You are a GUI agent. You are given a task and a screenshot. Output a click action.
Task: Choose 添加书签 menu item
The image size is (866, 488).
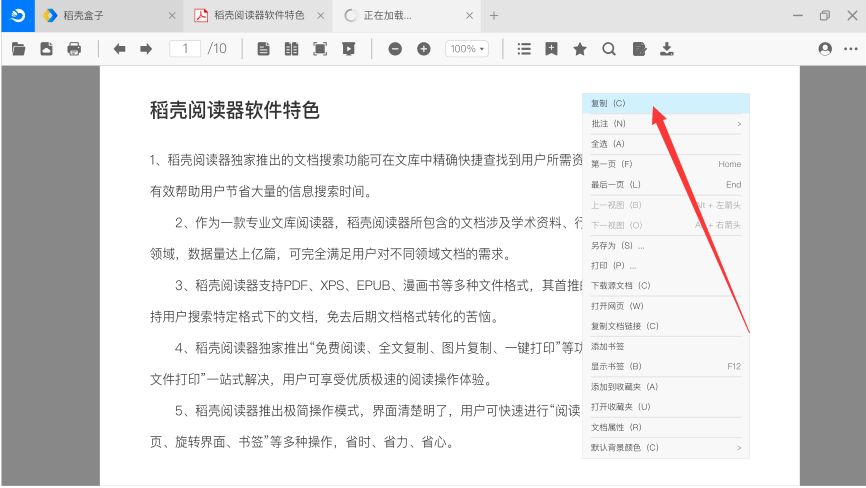666,347
